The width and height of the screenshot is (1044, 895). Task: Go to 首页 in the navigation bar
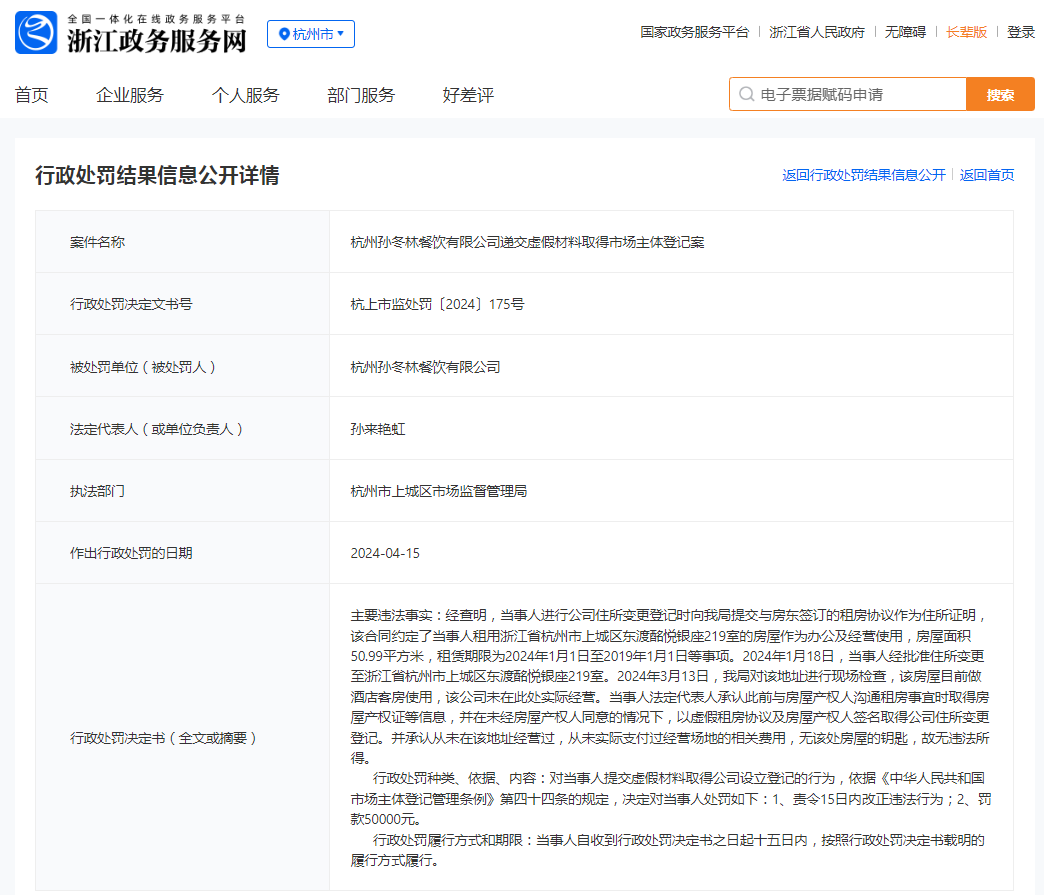point(31,95)
